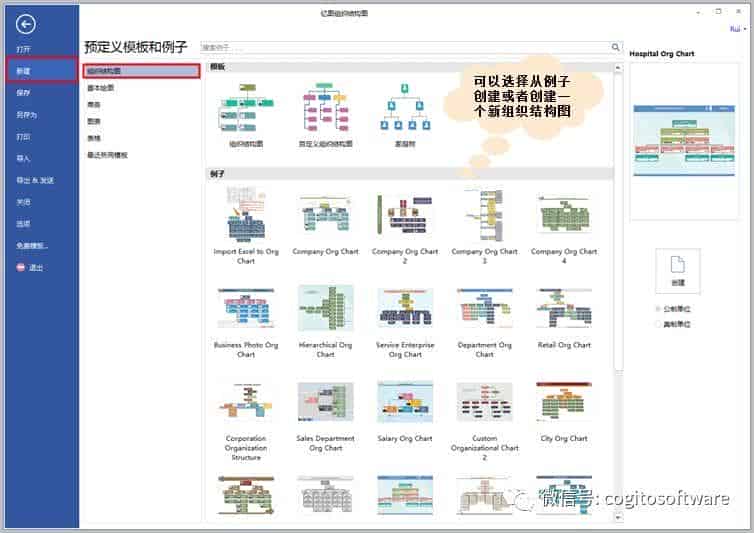Select Business Photo Org Chart example
The width and height of the screenshot is (754, 533).
click(246, 322)
